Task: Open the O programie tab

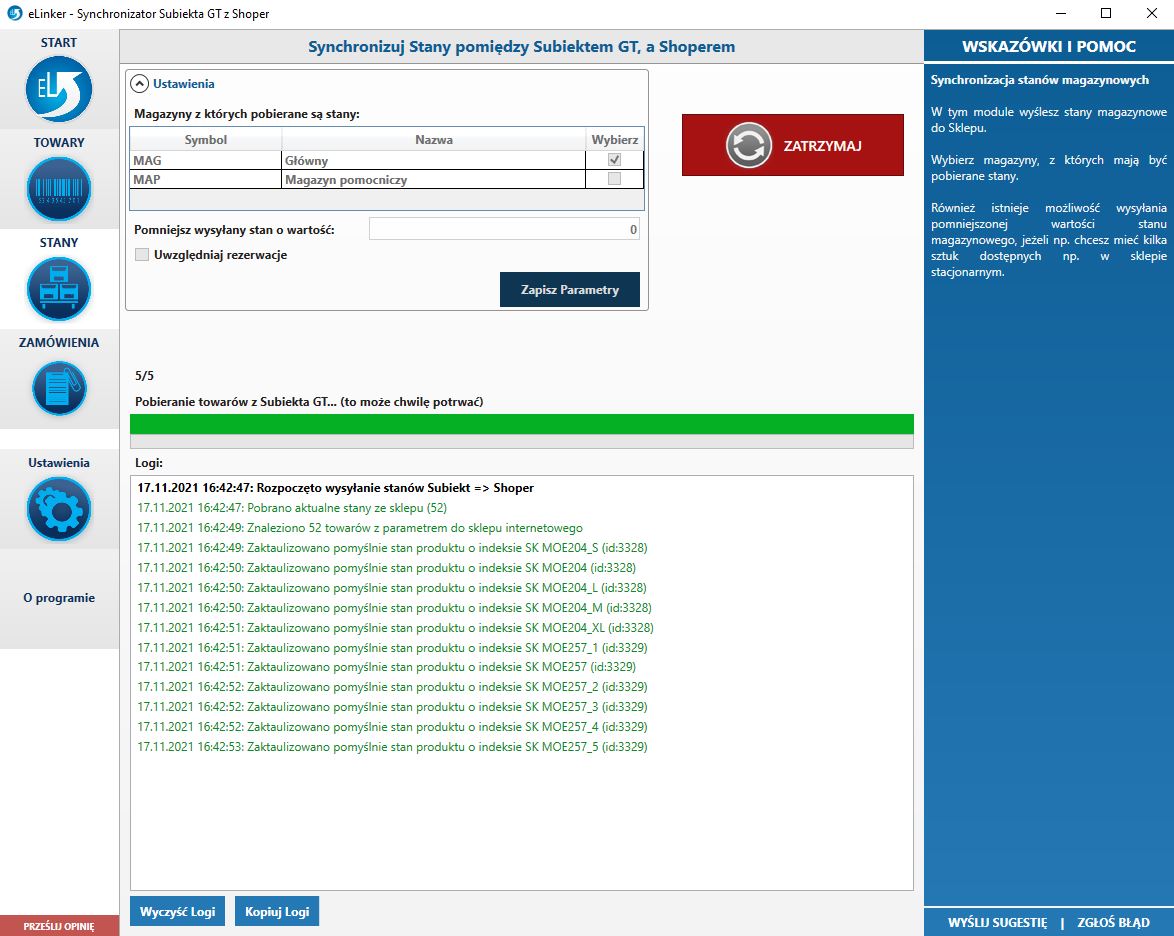Action: coord(59,598)
